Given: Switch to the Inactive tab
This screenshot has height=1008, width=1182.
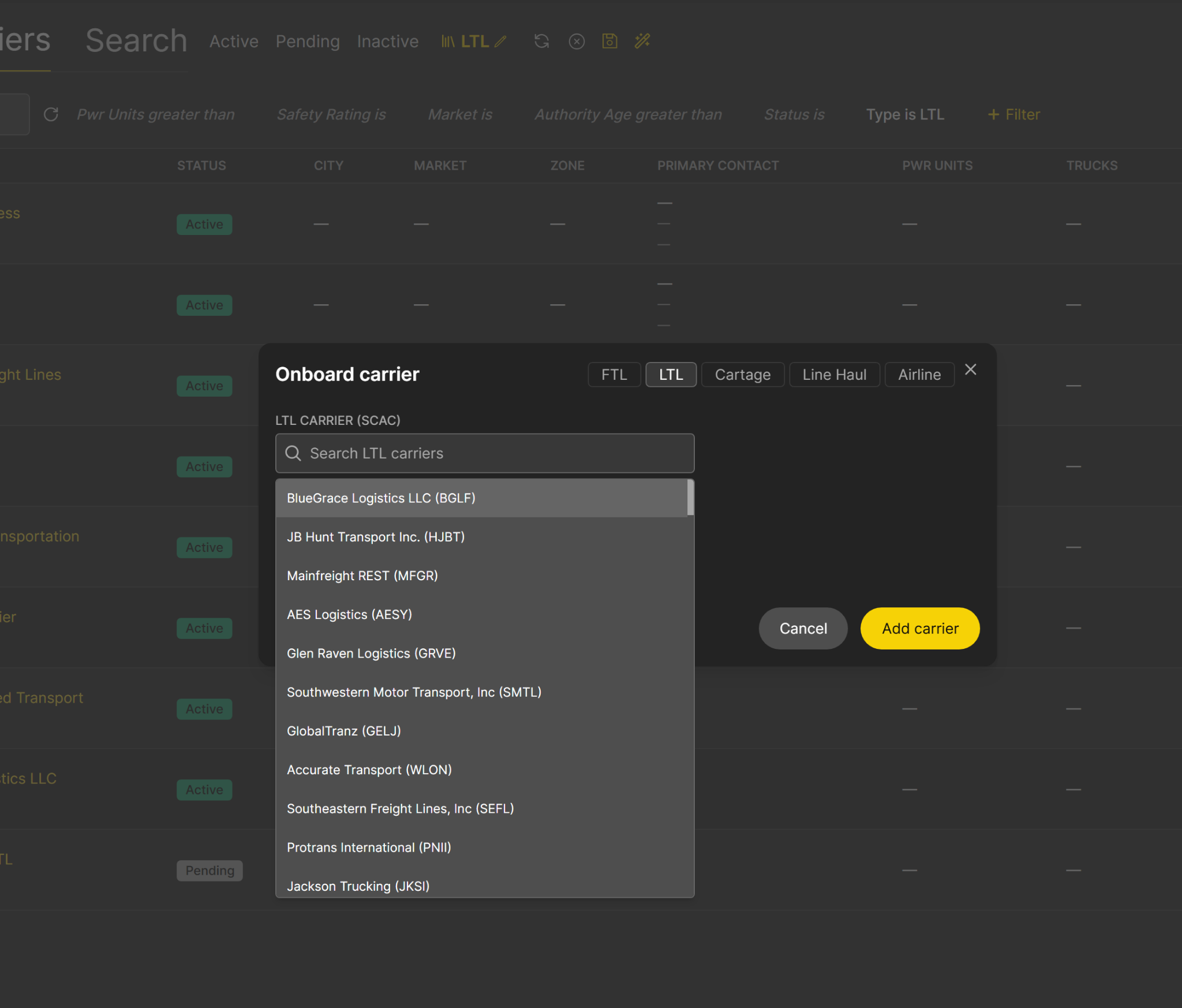Looking at the screenshot, I should click(x=387, y=42).
